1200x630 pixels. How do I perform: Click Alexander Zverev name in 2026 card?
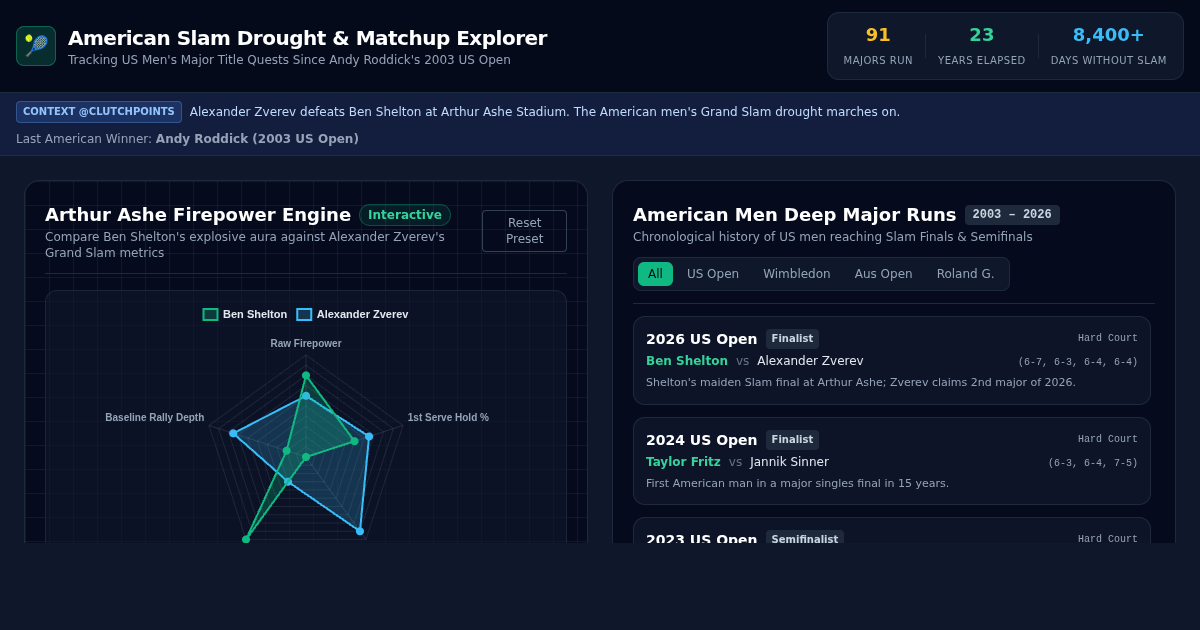[810, 361]
